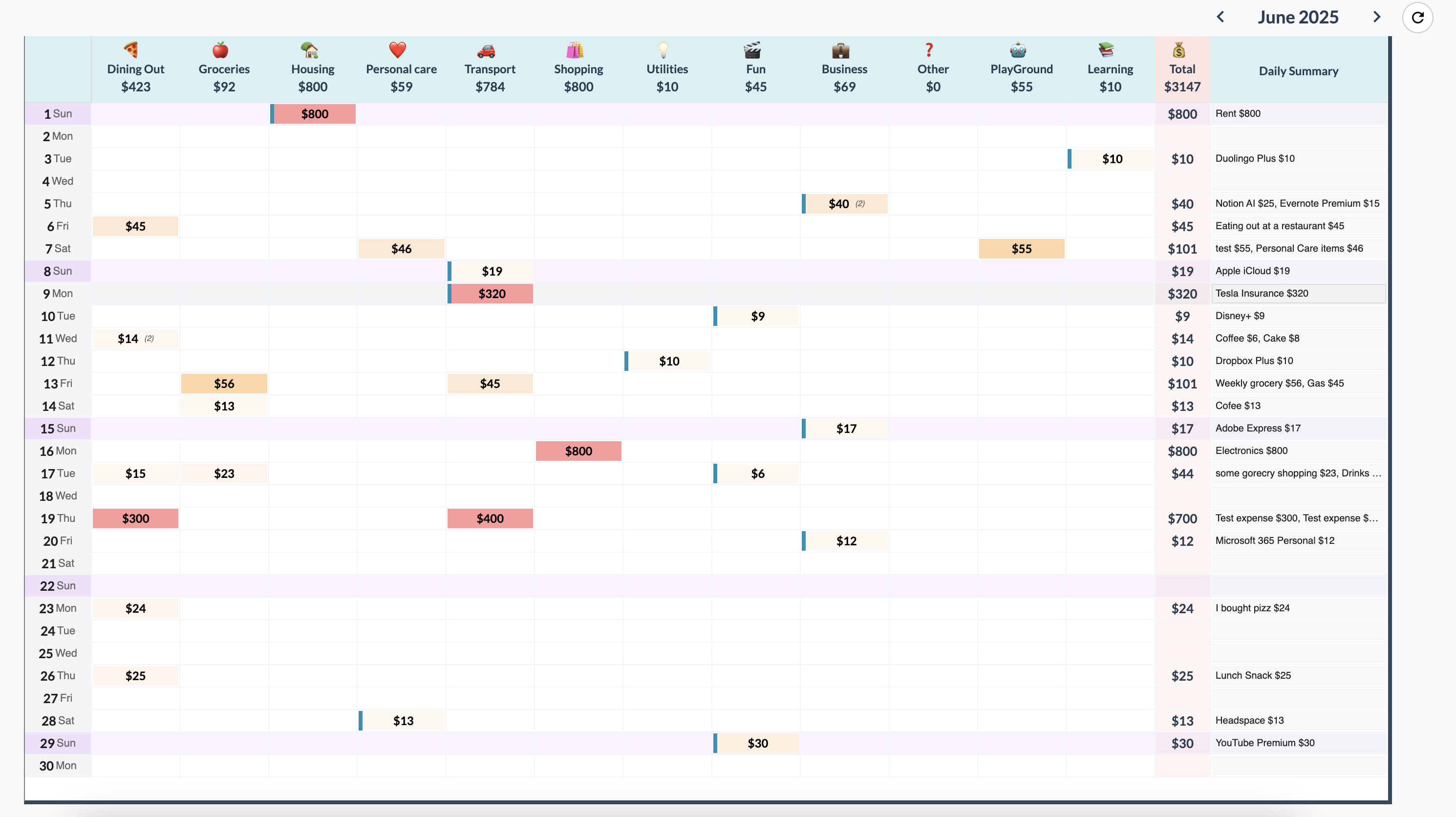Viewport: 1456px width, 817px height.
Task: Open the $45 Dining Out entry on June 6
Action: tap(136, 226)
